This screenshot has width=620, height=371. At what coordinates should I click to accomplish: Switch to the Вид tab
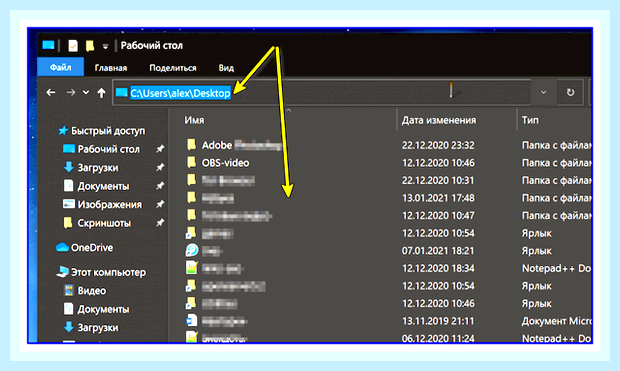(x=226, y=68)
